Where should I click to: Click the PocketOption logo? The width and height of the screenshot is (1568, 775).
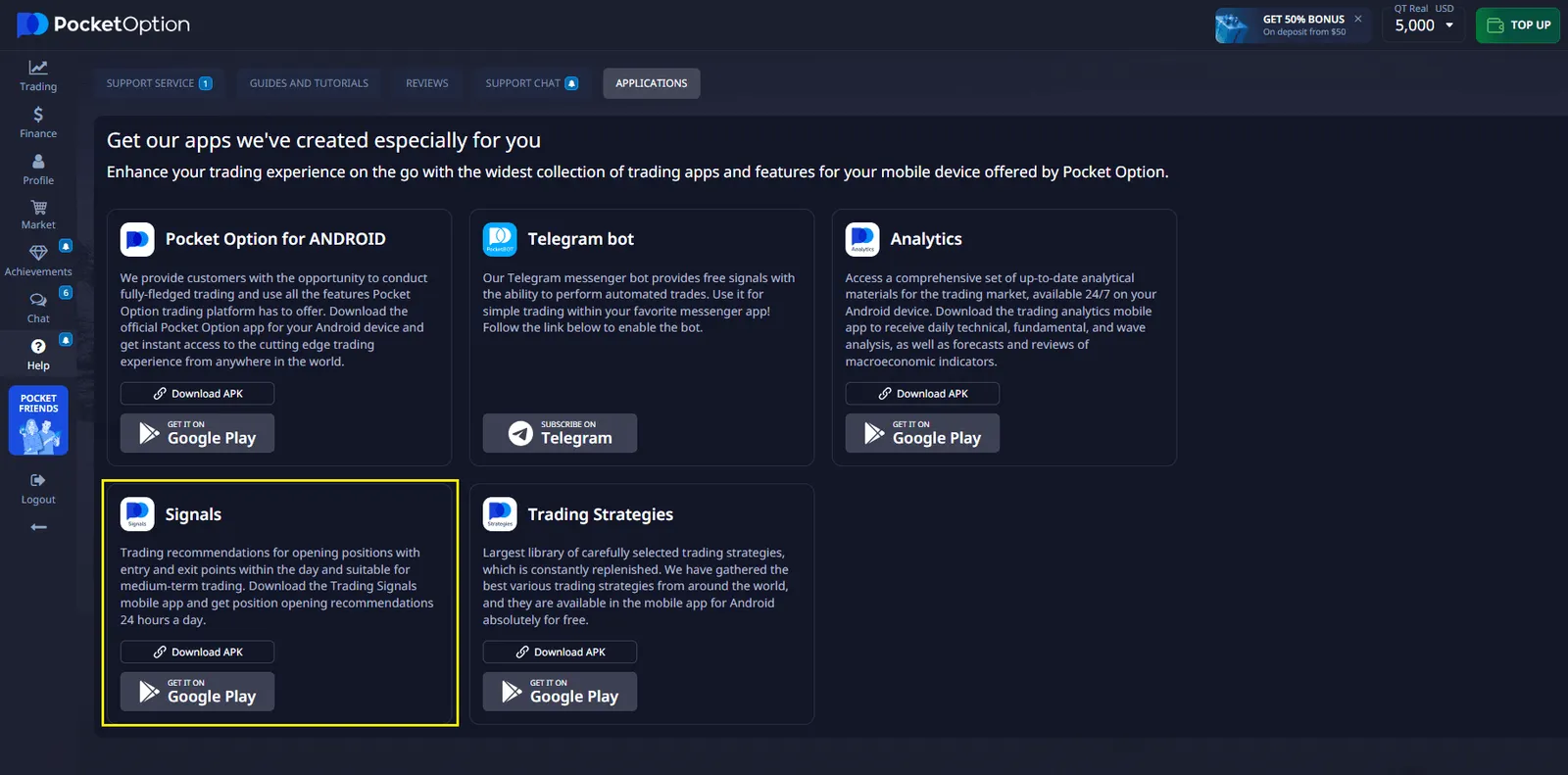pos(104,24)
